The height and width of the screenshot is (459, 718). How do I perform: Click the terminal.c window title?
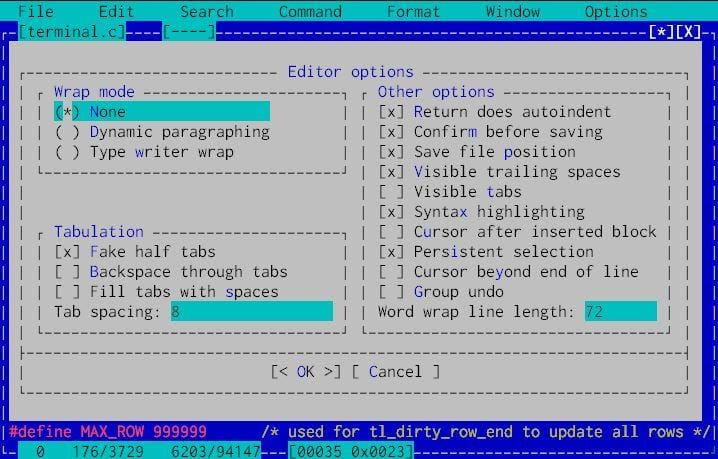coord(72,32)
